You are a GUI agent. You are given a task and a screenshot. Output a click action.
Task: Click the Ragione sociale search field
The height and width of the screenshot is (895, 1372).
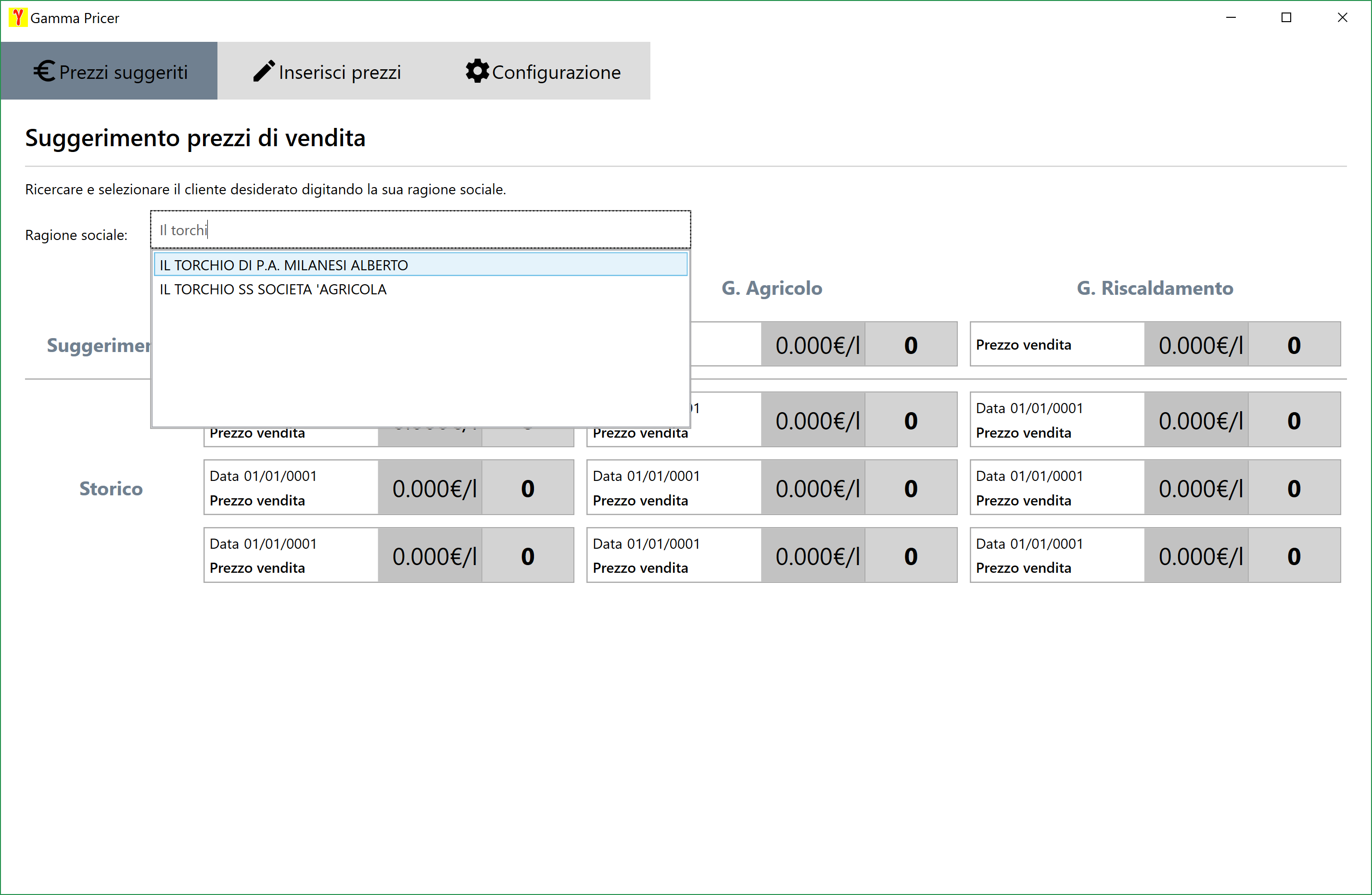coord(420,230)
